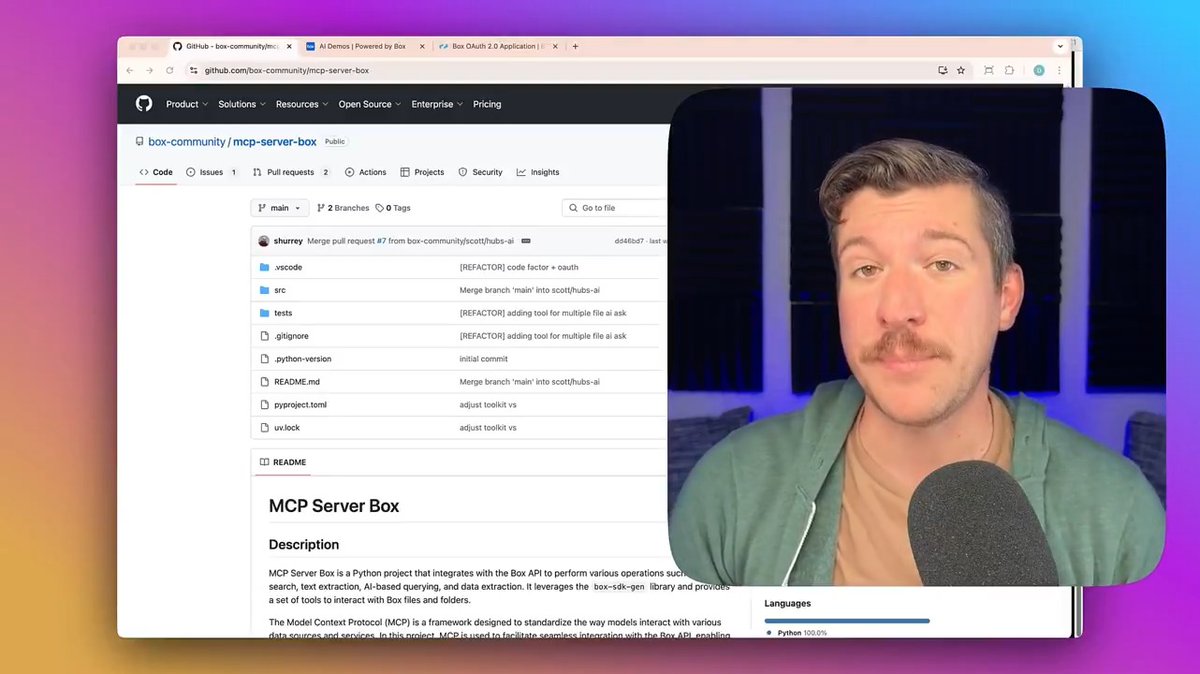
Task: View the 0 Tags link
Action: pos(393,208)
